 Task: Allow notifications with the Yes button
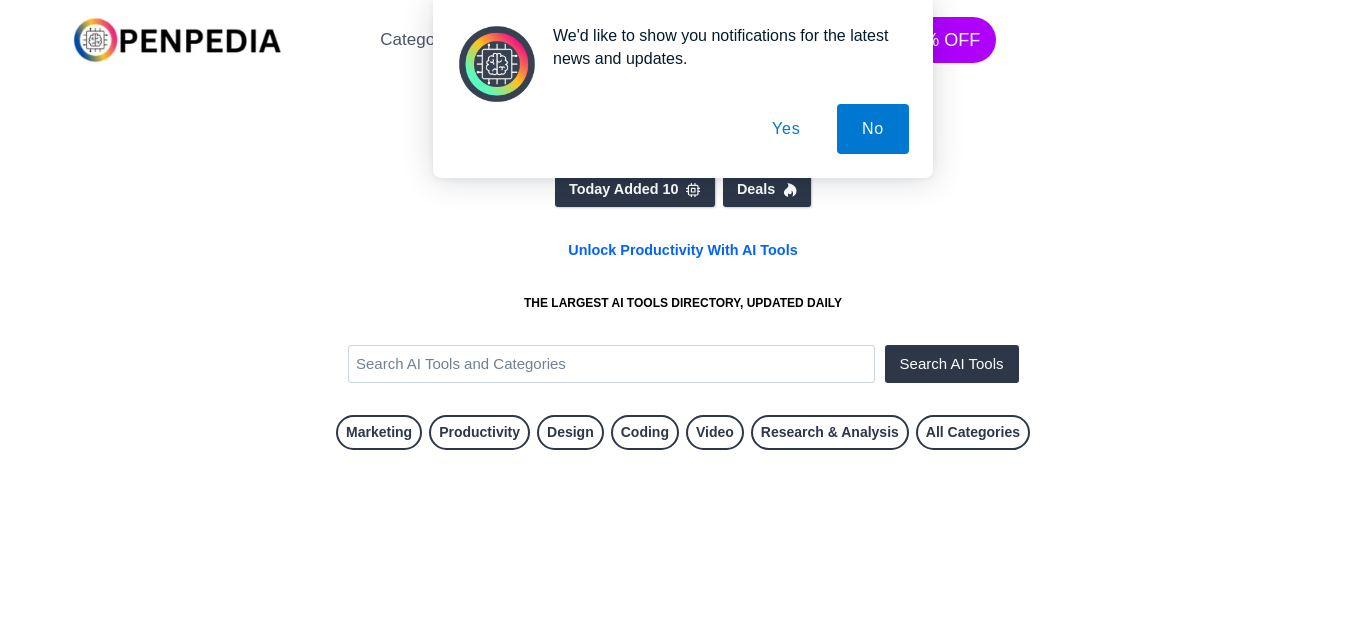pos(786,129)
